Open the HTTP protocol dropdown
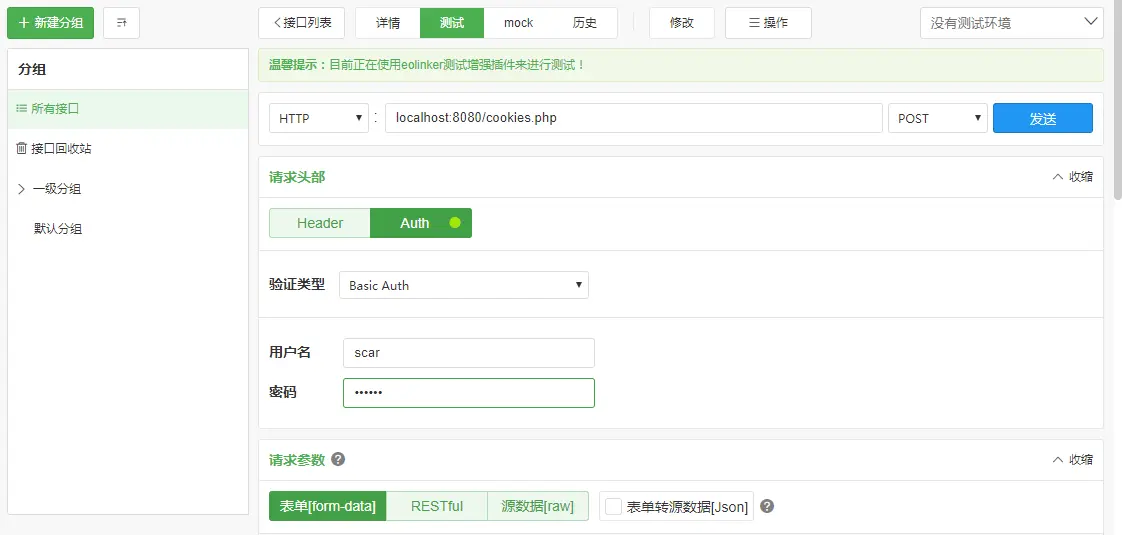This screenshot has width=1122, height=535. click(x=319, y=118)
